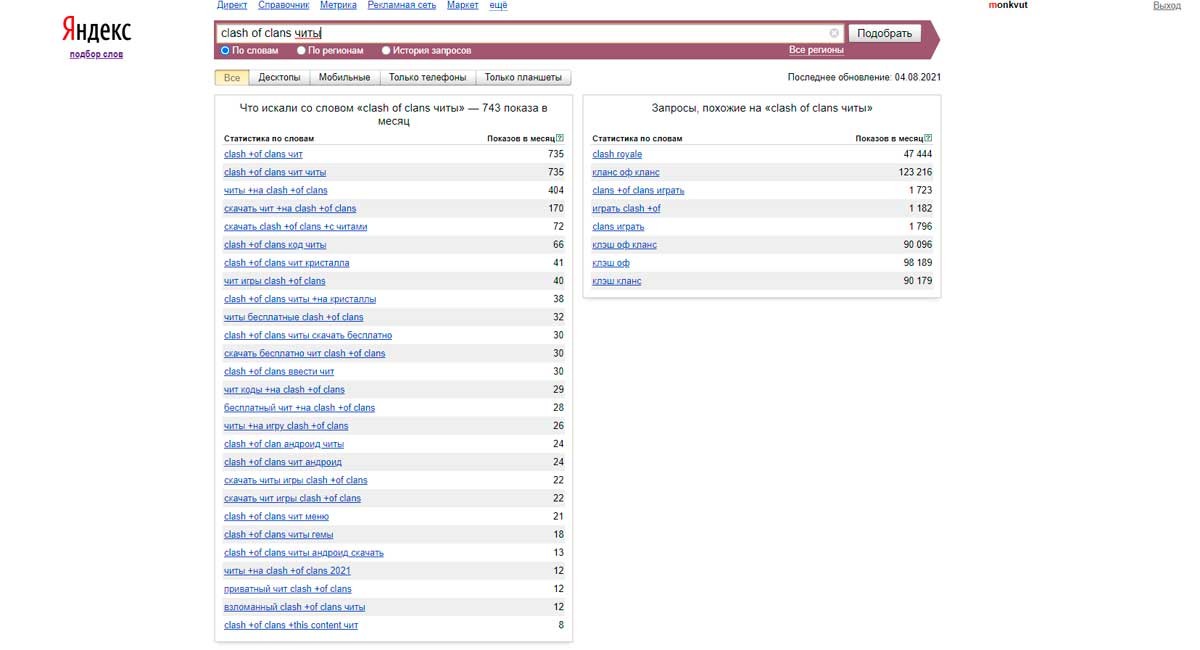Open 'бесплатный чит +на clash +of clans'
Screen dimensions: 1200x650
click(300, 407)
